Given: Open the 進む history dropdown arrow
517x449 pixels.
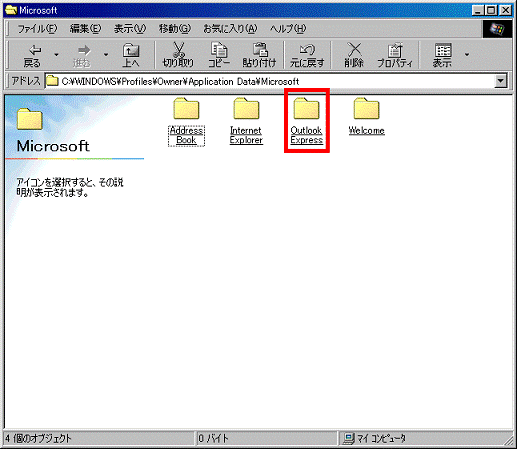Looking at the screenshot, I should [106, 55].
